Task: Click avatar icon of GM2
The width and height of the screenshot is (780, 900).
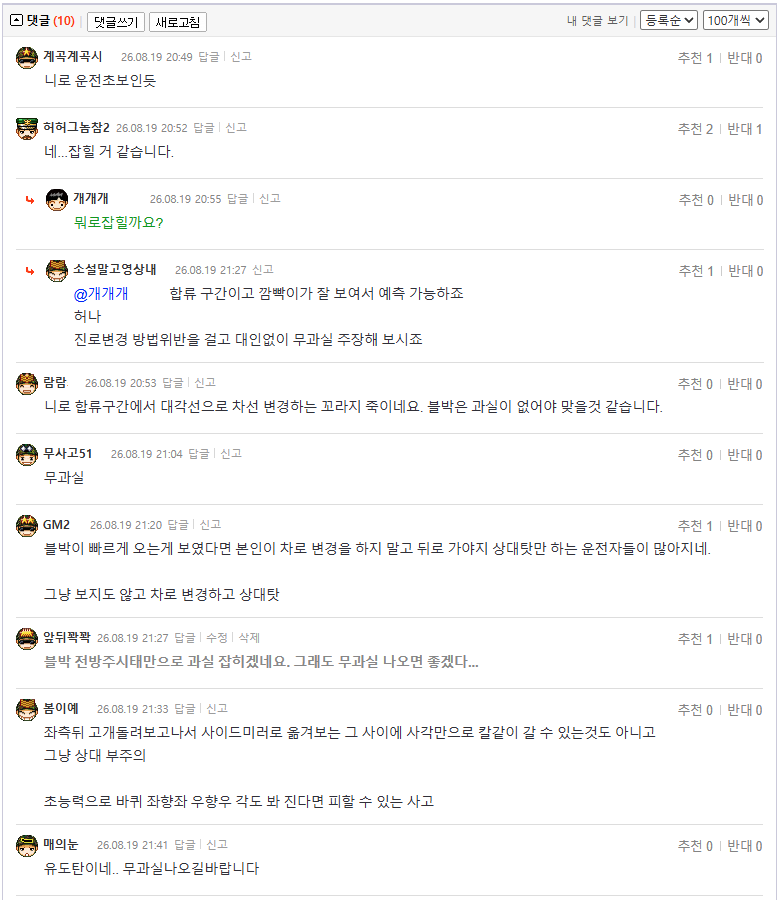Action: pos(26,526)
